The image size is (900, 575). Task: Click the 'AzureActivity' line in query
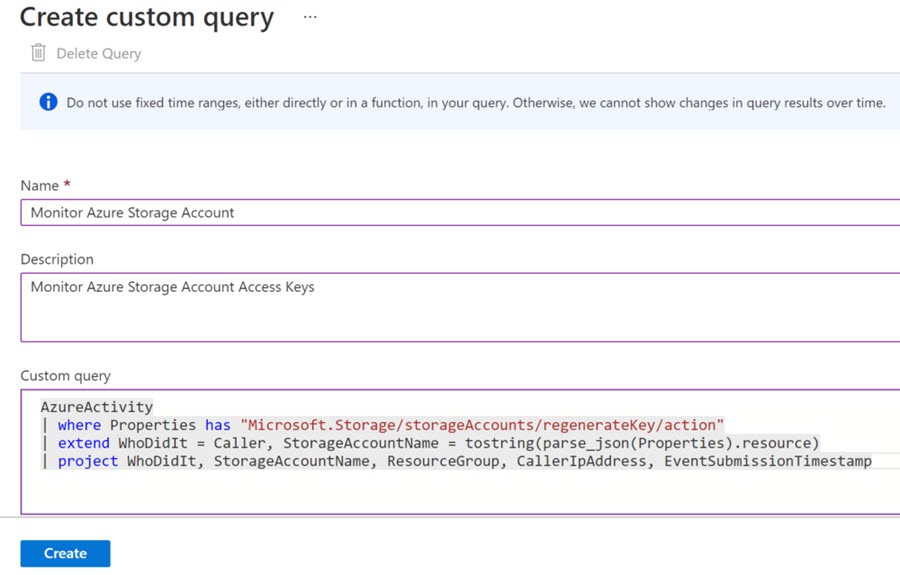tap(96, 407)
